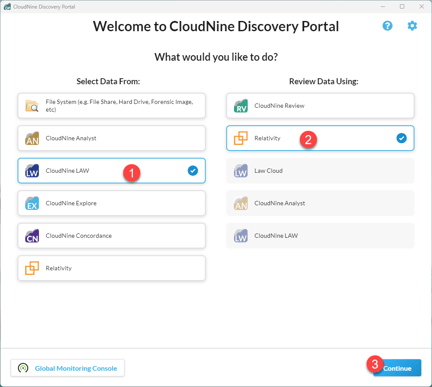
Task: Click the Continue button
Action: (397, 368)
